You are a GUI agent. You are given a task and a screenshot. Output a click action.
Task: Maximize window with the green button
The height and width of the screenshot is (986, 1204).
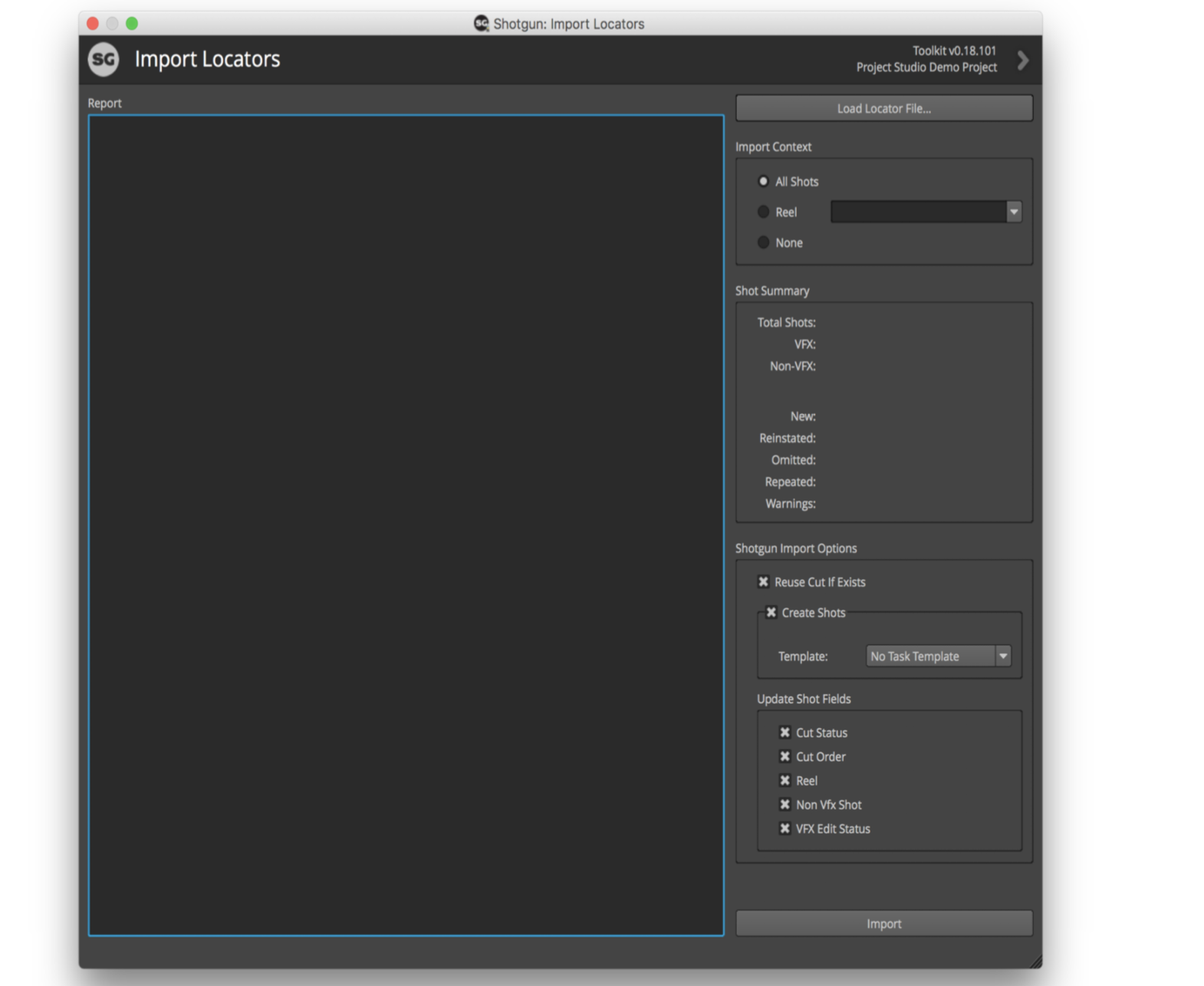(132, 24)
